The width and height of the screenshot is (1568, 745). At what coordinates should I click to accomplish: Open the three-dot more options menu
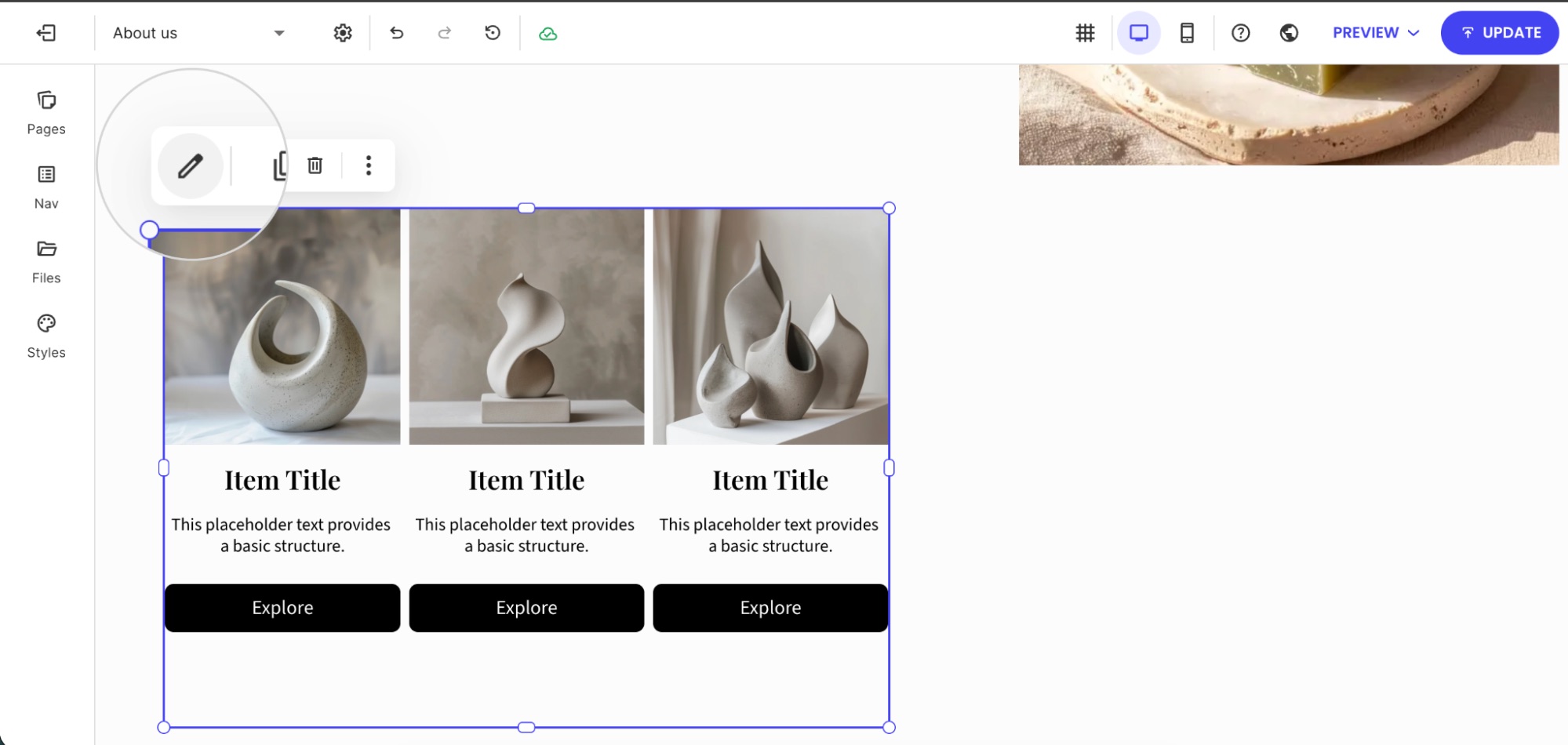(x=369, y=165)
